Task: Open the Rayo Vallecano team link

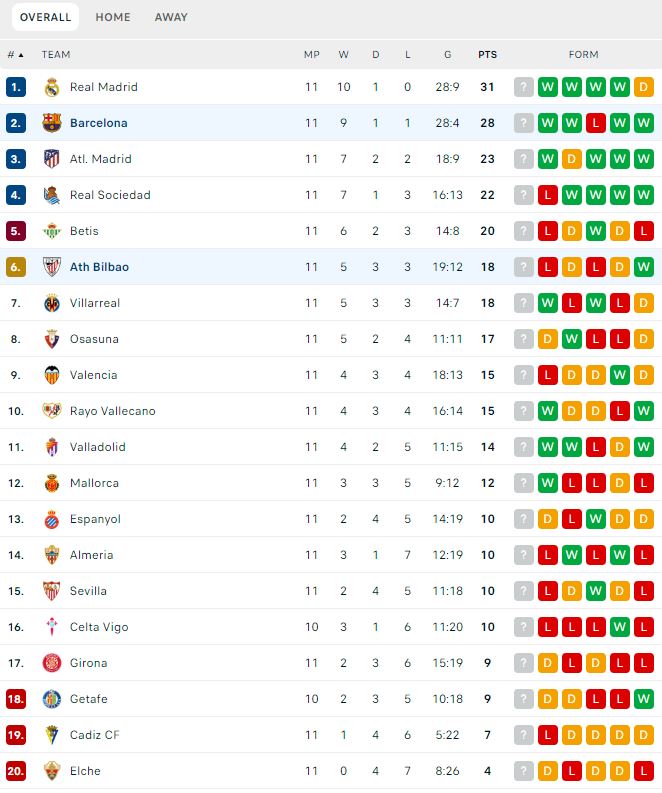Action: pyautogui.click(x=113, y=411)
